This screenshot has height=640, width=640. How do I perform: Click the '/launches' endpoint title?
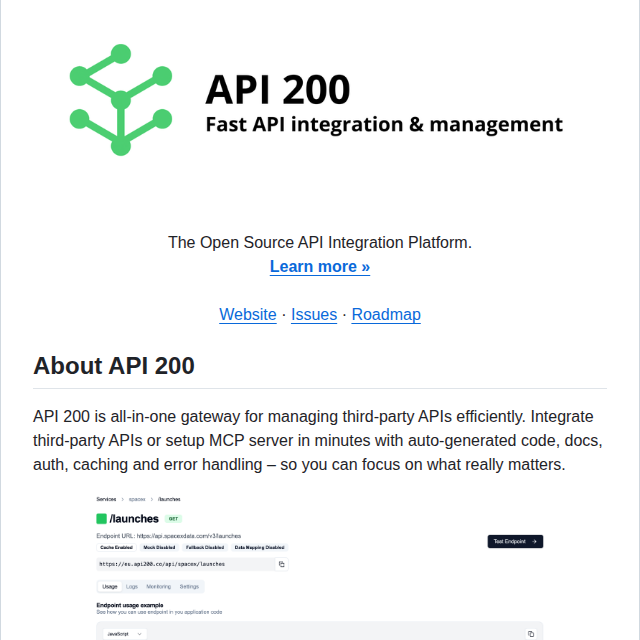click(134, 519)
